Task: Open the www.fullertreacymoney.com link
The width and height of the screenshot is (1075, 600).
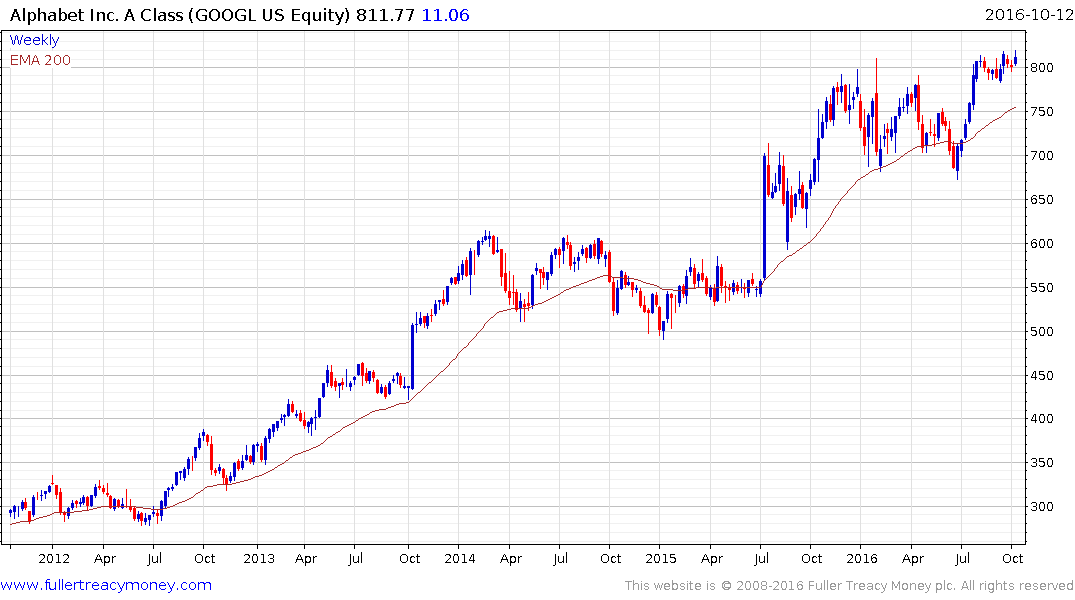Action: tap(106, 585)
